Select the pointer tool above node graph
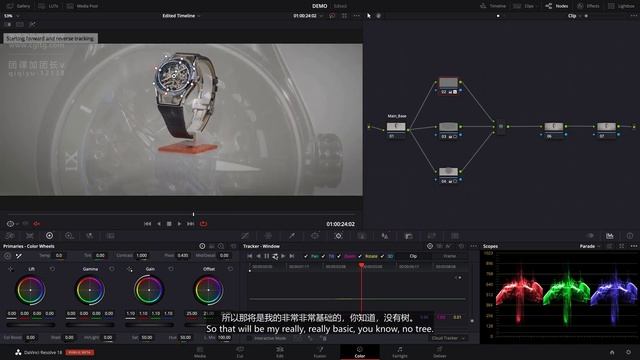The height and width of the screenshot is (360, 640). click(x=369, y=16)
